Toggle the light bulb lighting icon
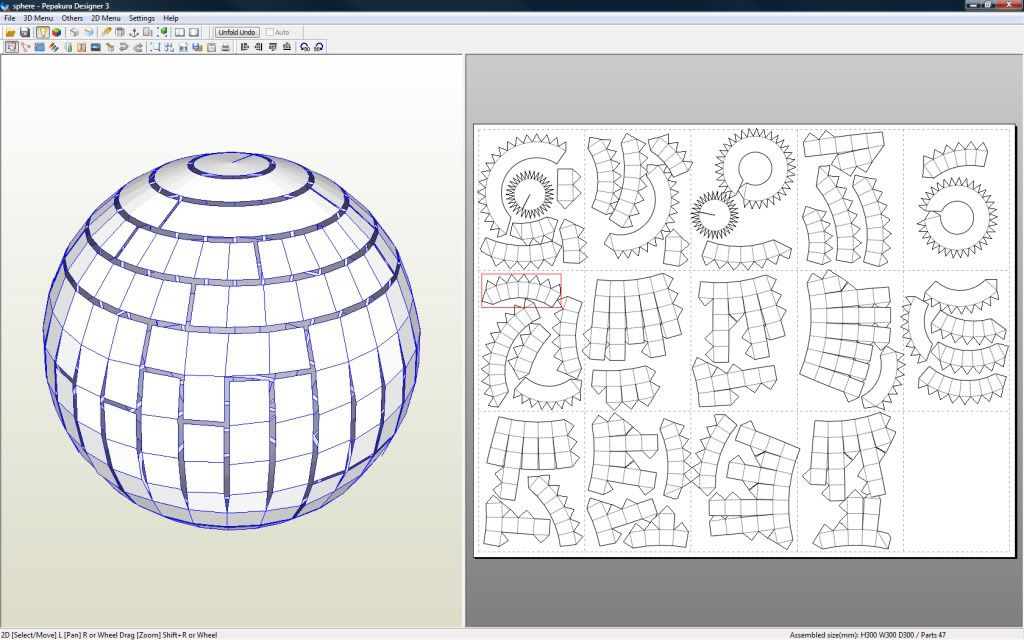1024x640 pixels. 43,32
